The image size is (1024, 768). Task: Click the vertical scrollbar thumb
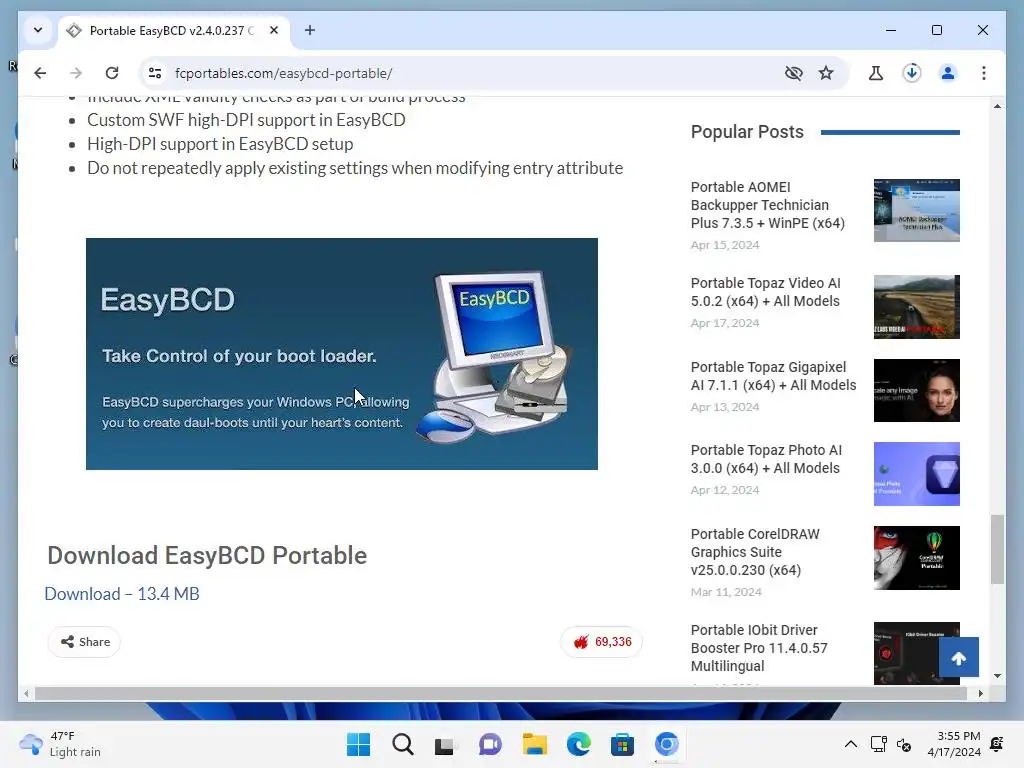pos(997,549)
